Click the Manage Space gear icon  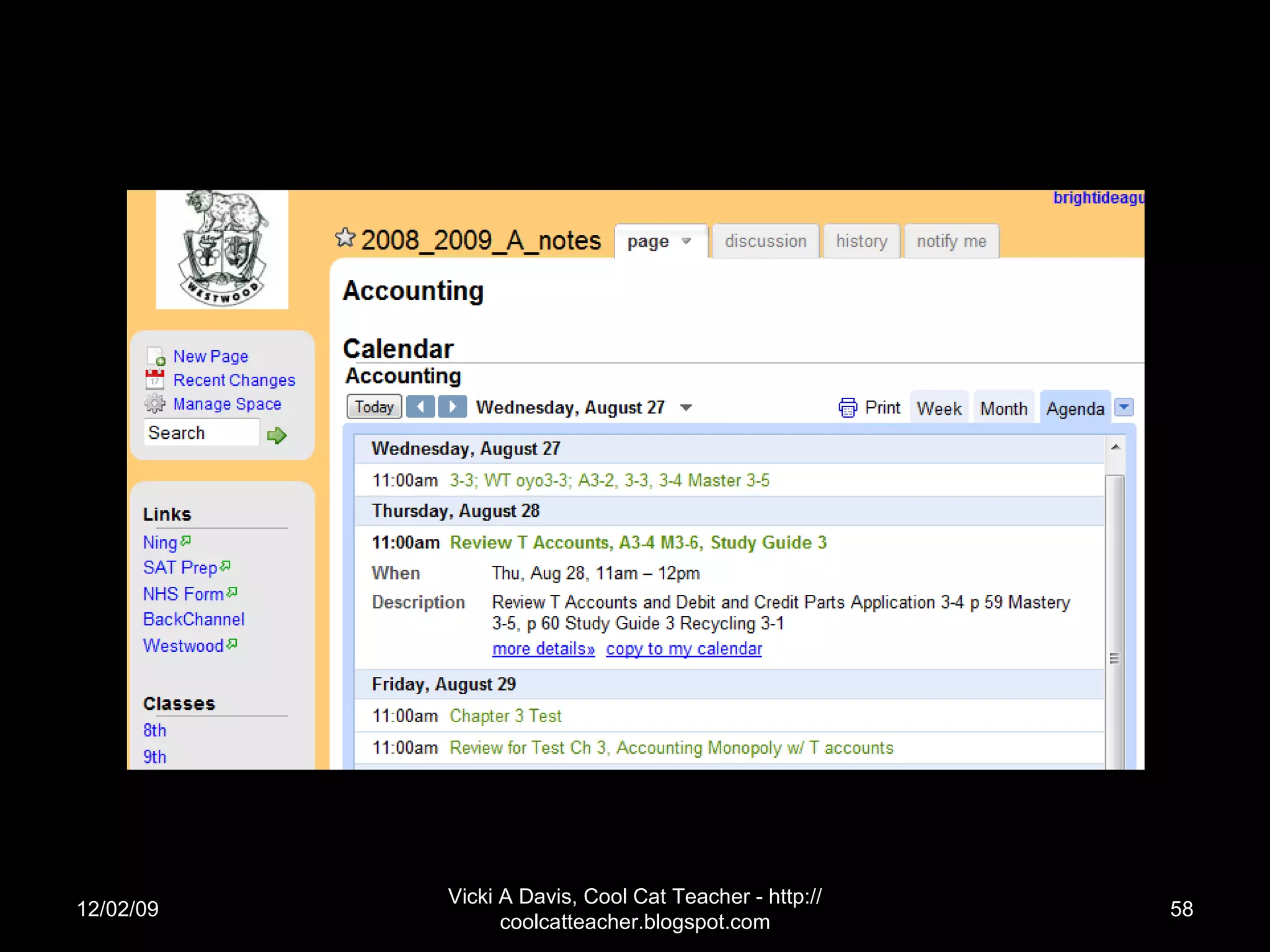point(155,403)
